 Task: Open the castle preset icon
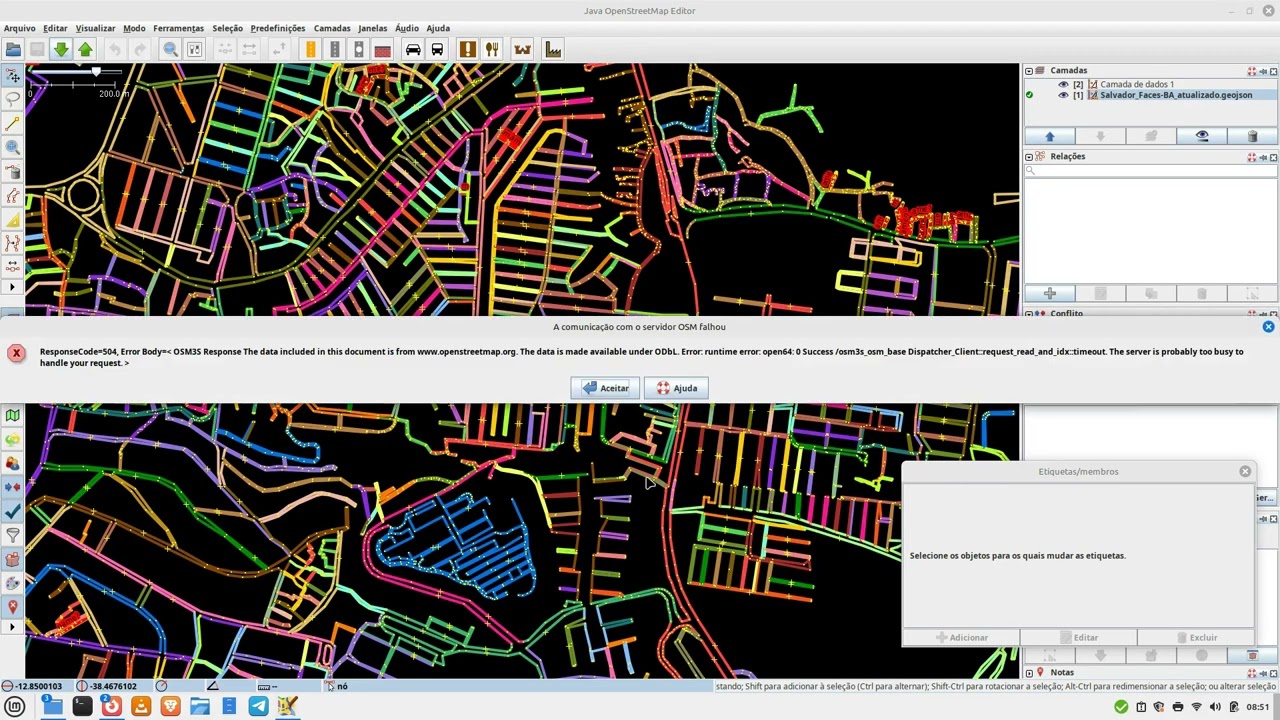pyautogui.click(x=522, y=50)
